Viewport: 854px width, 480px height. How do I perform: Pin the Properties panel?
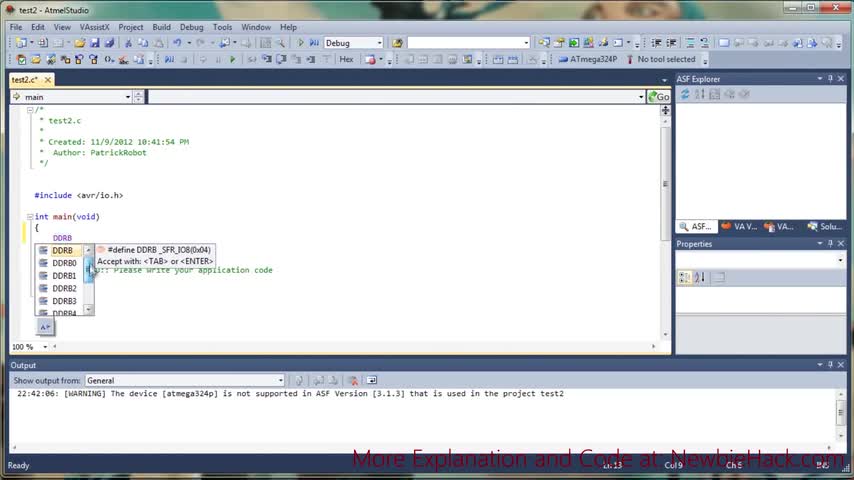tap(830, 244)
